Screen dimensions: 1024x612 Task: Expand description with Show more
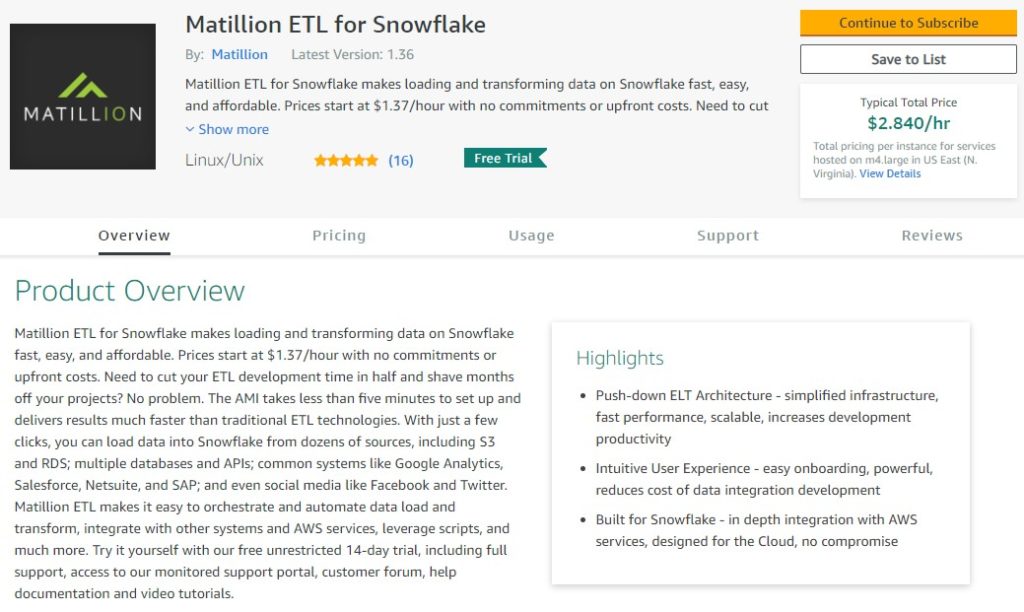click(233, 129)
